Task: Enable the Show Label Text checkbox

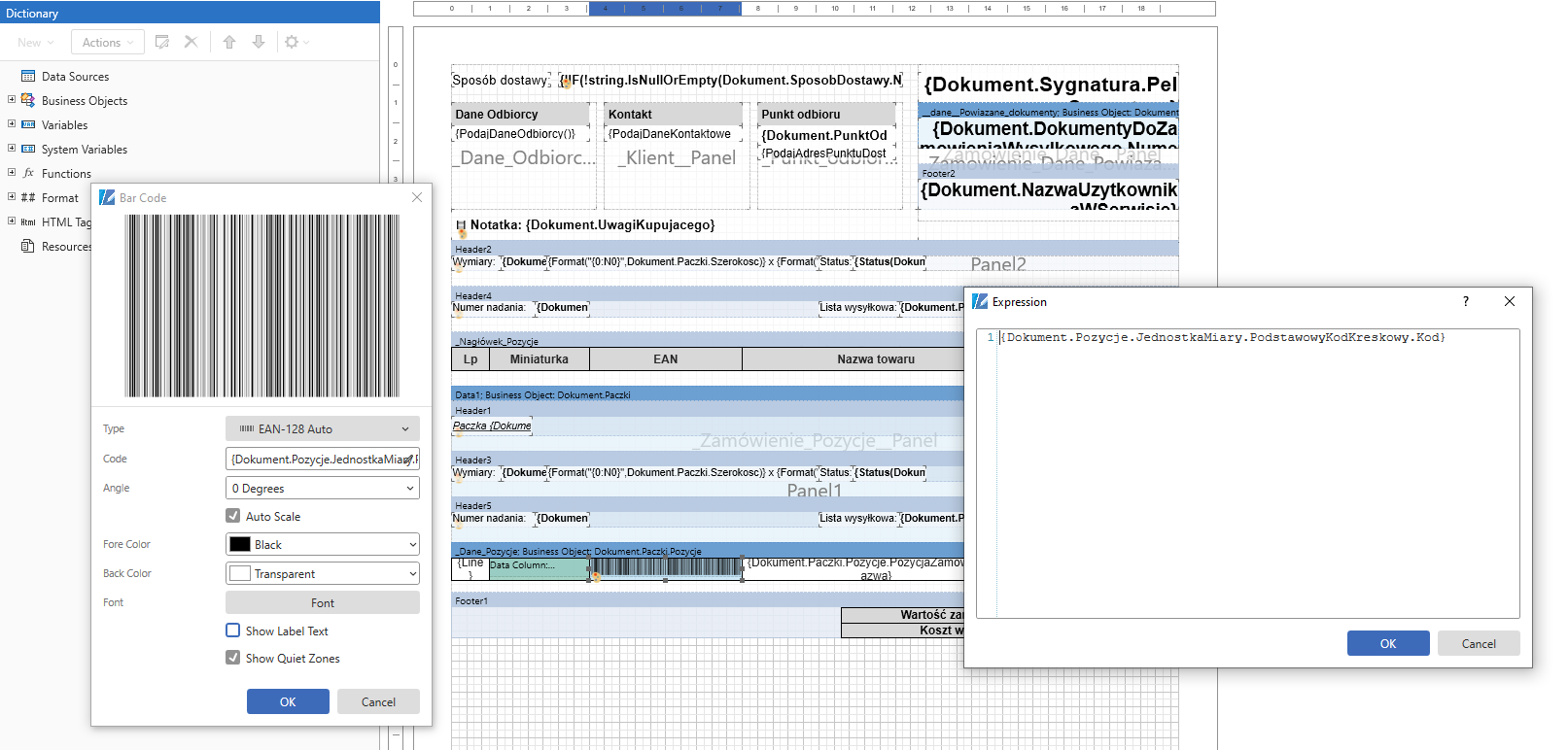Action: pos(233,631)
